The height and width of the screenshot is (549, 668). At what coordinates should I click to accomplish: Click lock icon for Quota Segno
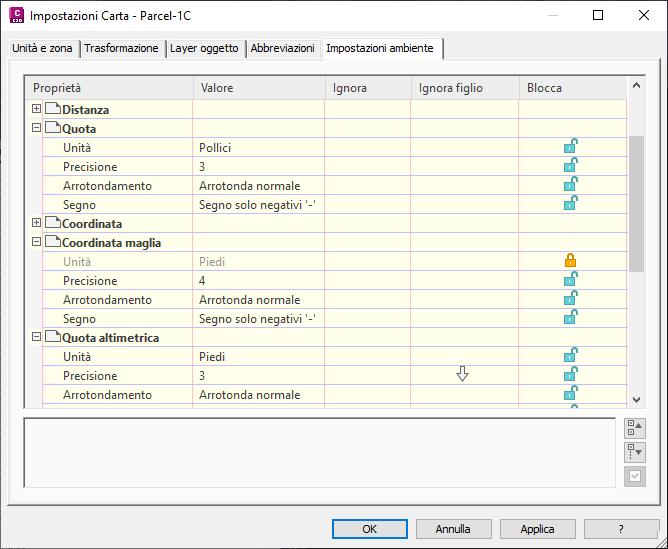coord(571,204)
